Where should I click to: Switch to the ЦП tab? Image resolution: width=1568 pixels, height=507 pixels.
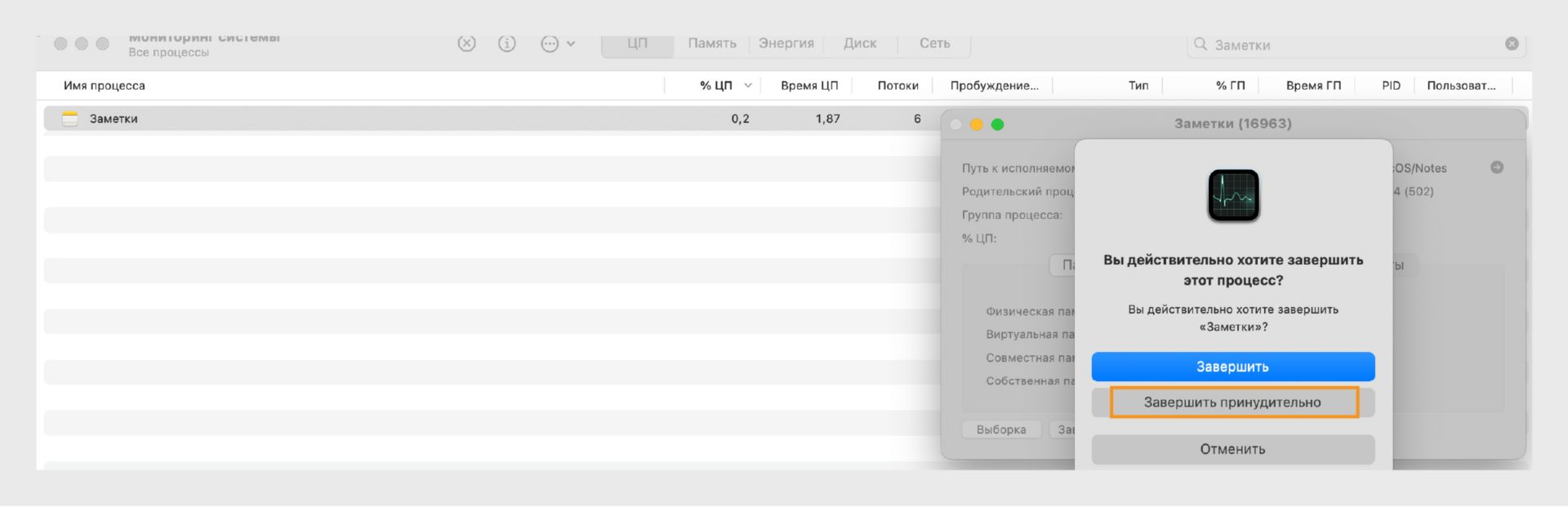coord(638,44)
